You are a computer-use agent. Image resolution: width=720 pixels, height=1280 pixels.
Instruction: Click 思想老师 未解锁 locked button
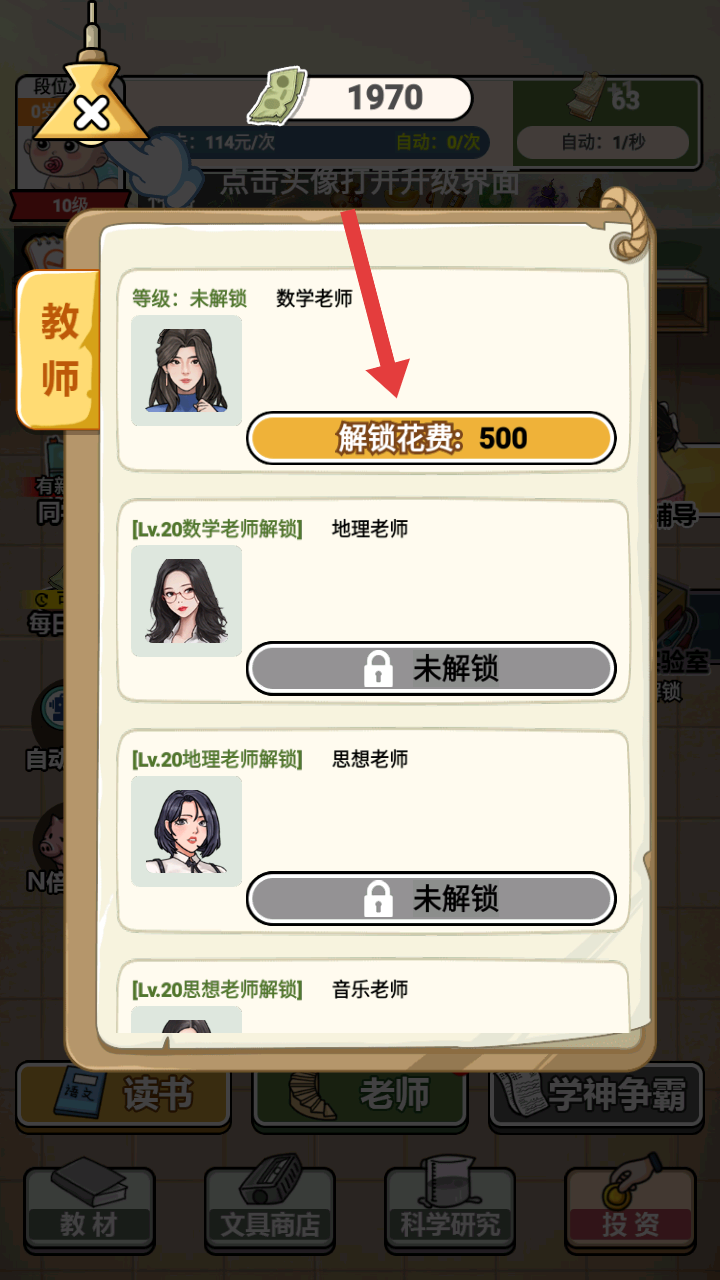431,899
